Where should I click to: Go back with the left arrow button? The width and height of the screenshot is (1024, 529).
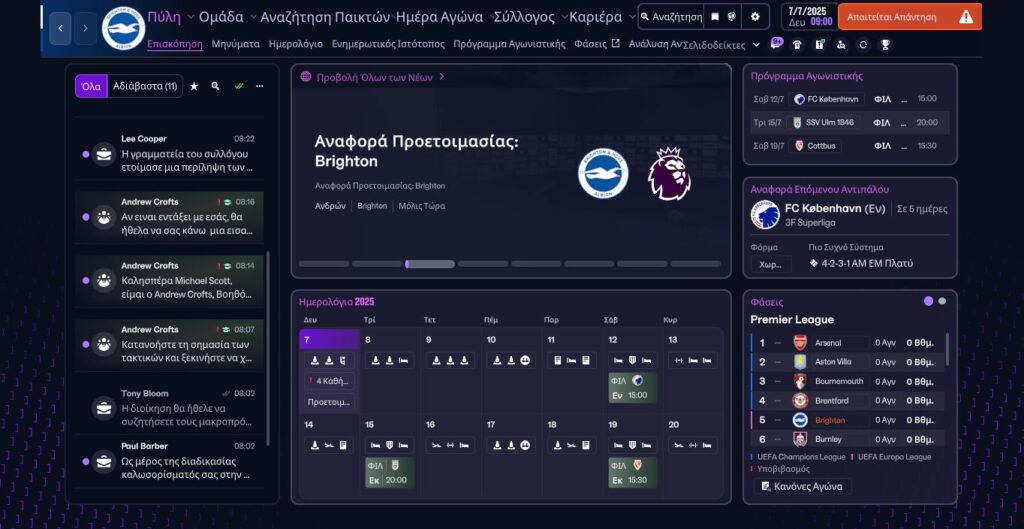pos(61,28)
